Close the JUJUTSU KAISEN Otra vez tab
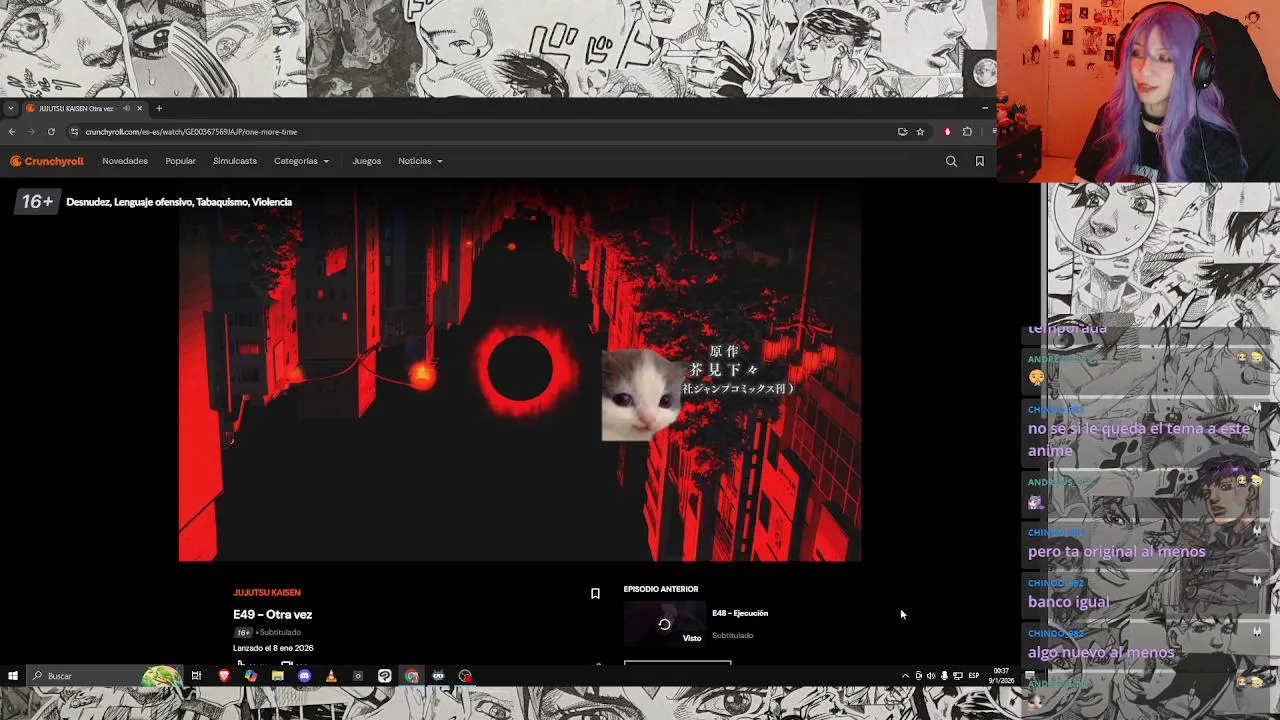This screenshot has height=720, width=1280. coord(139,108)
